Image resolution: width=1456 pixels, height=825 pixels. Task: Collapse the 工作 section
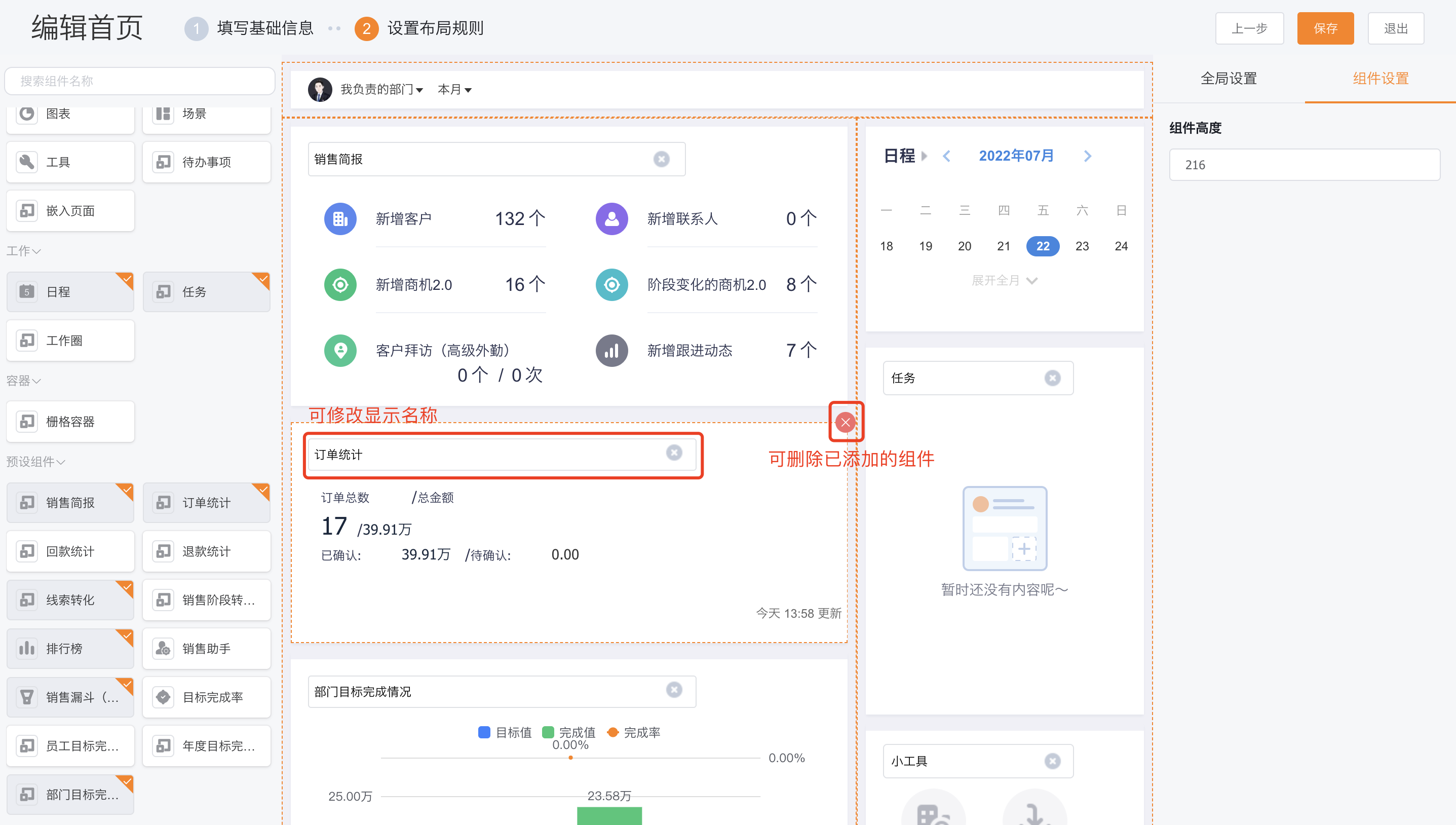coord(23,251)
